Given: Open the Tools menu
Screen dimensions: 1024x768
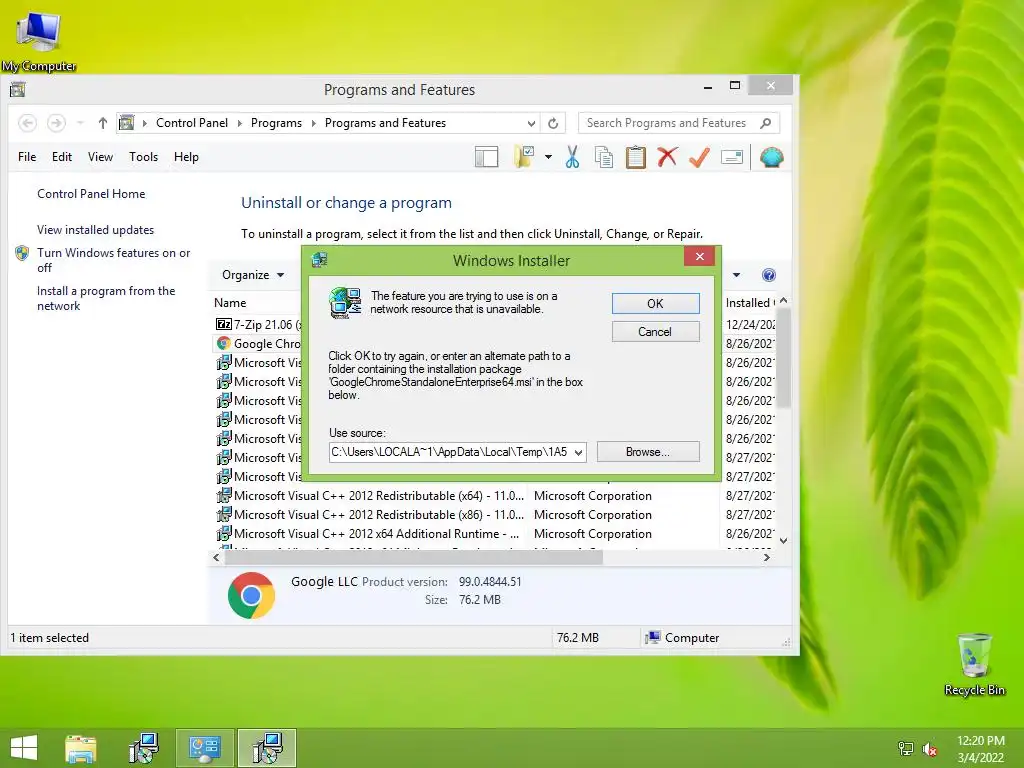Looking at the screenshot, I should pos(144,157).
